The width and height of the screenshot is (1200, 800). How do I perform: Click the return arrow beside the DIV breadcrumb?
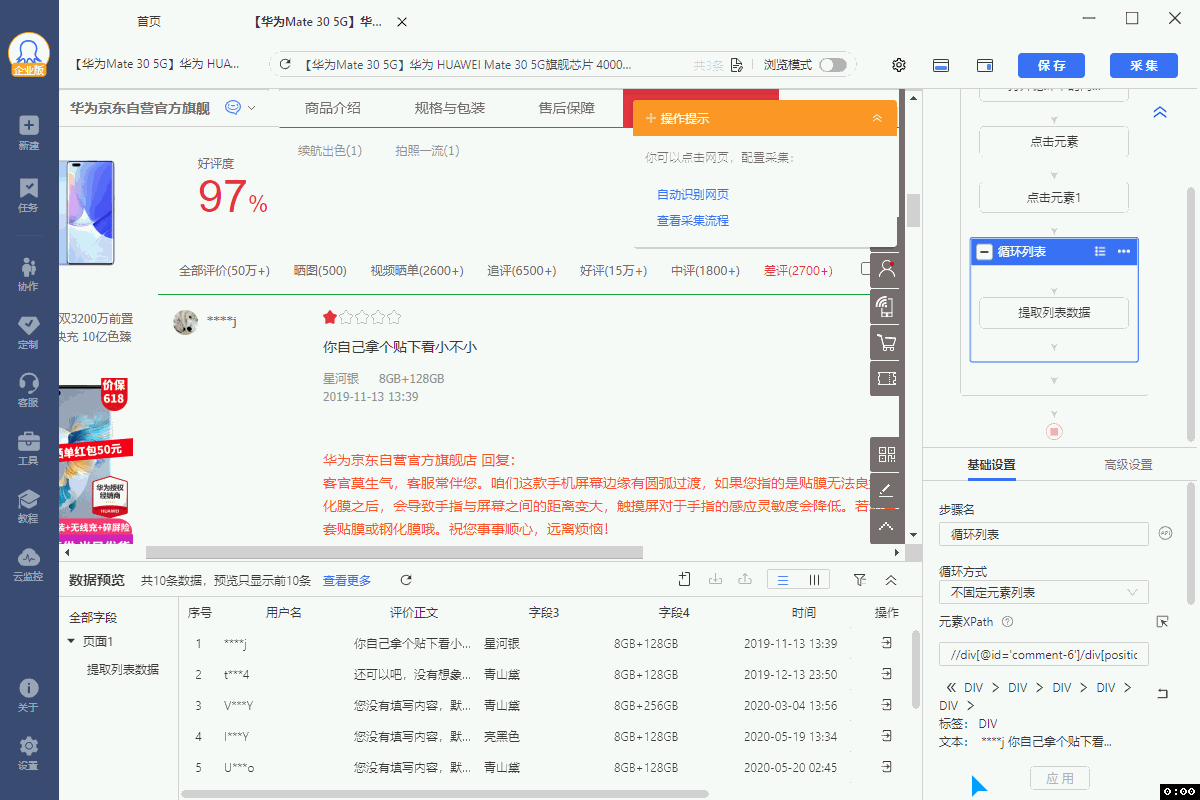tap(1162, 694)
